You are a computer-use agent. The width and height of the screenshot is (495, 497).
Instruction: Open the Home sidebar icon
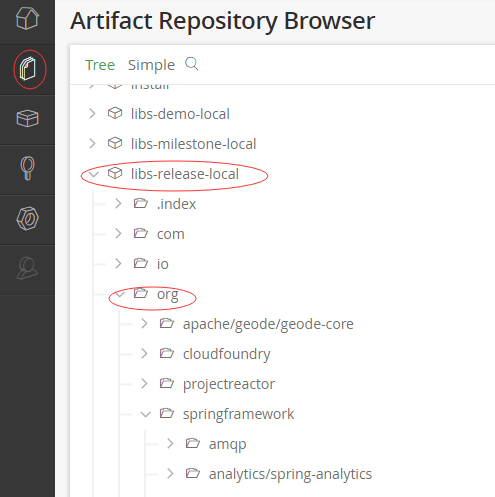(27, 18)
